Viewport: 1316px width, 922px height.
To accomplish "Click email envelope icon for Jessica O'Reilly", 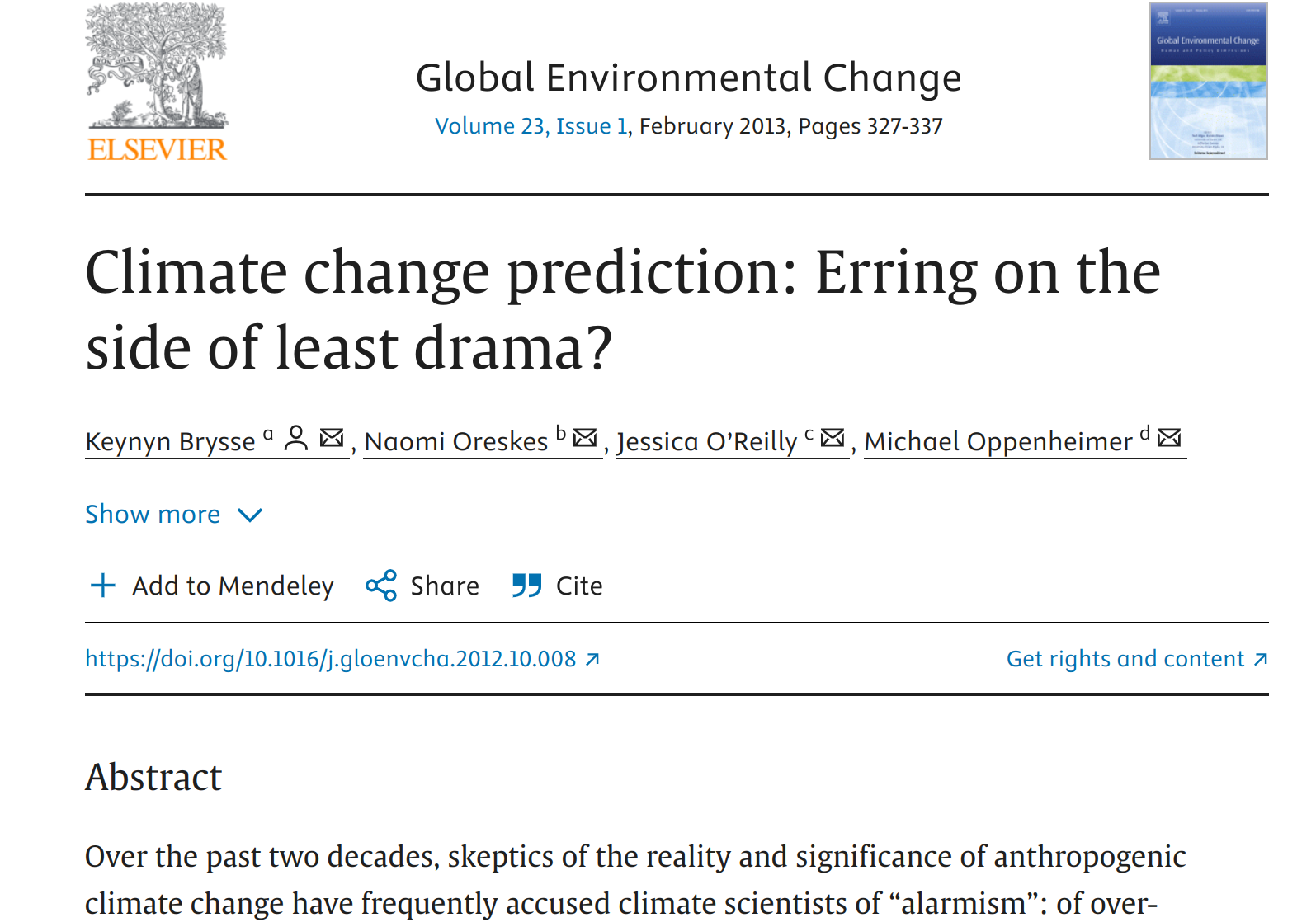I will click(833, 438).
